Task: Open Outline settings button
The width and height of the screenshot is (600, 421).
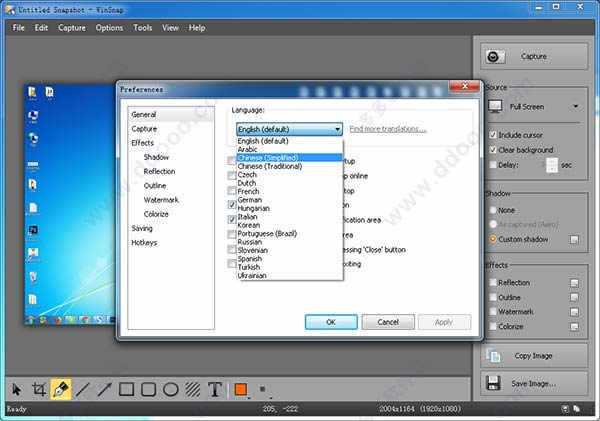Action: click(x=574, y=297)
